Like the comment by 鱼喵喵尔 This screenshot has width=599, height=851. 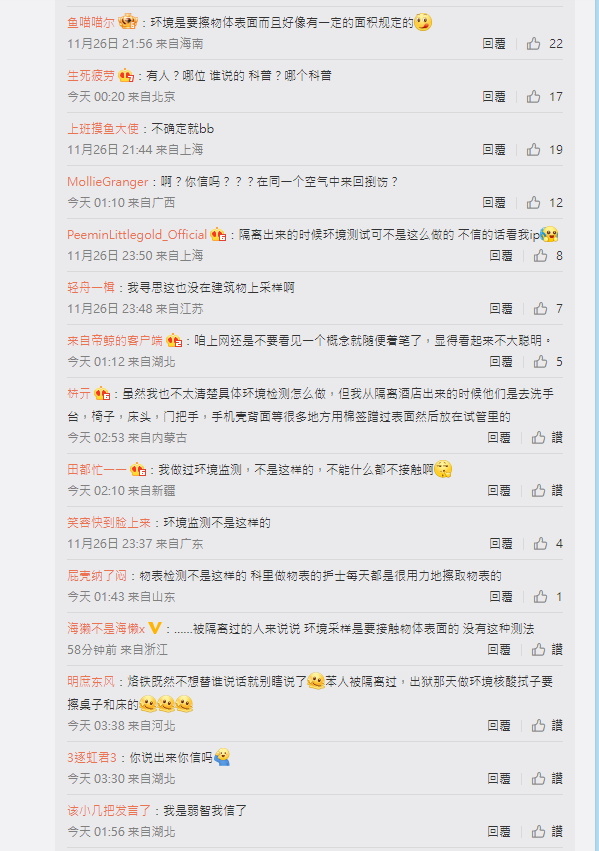tap(533, 43)
